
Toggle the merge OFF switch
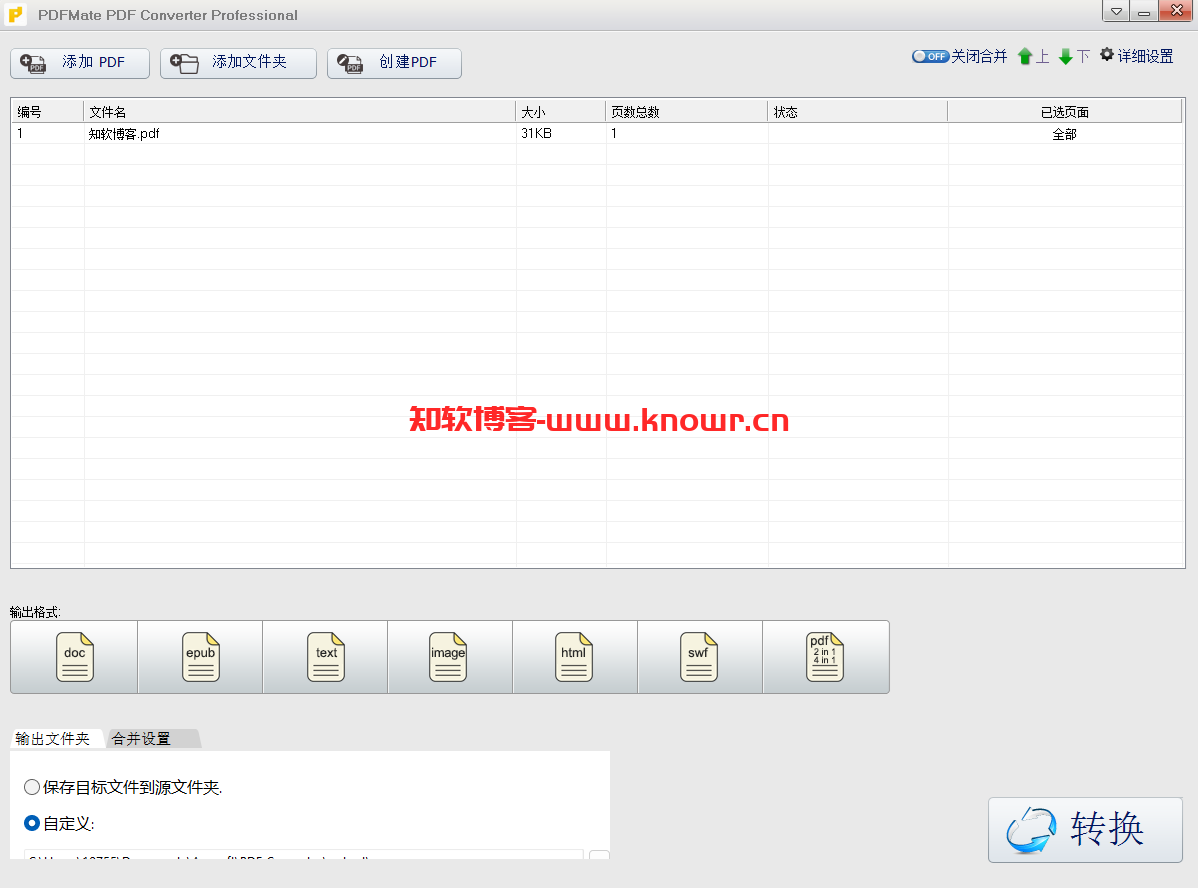(x=930, y=57)
